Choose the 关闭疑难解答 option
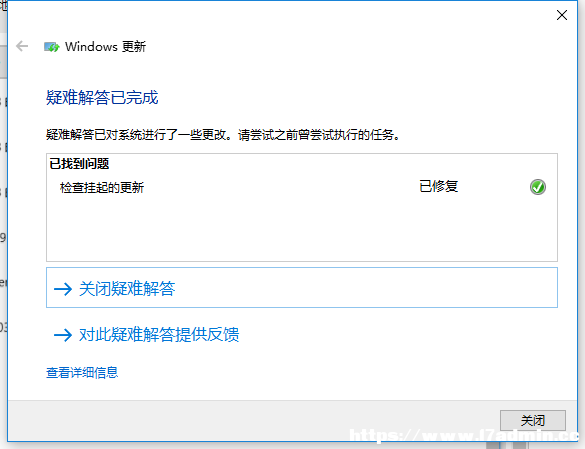The width and height of the screenshot is (585, 449). click(302, 287)
